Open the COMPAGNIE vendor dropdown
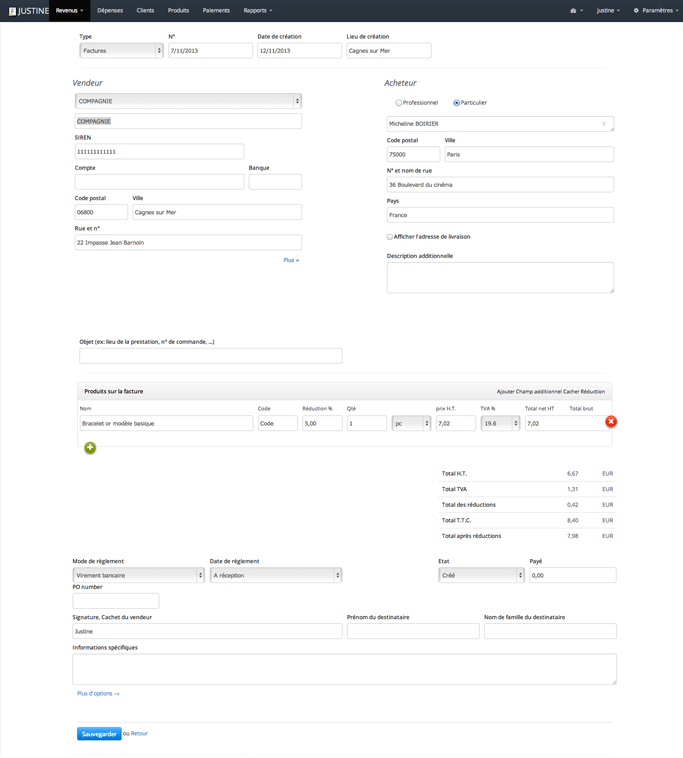Viewport: 683px width, 758px height. click(188, 101)
